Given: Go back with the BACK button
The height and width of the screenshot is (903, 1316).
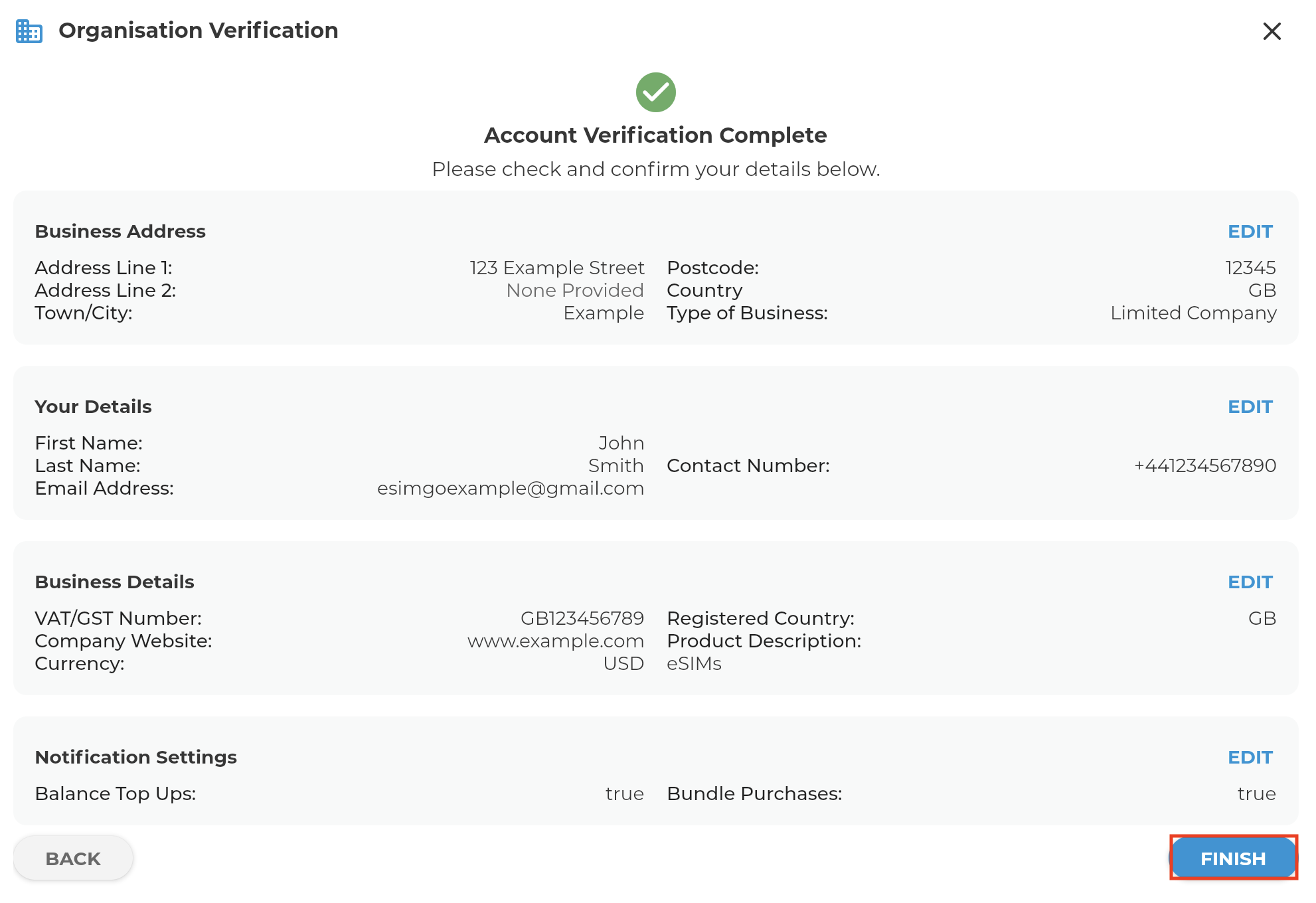Looking at the screenshot, I should click(73, 858).
